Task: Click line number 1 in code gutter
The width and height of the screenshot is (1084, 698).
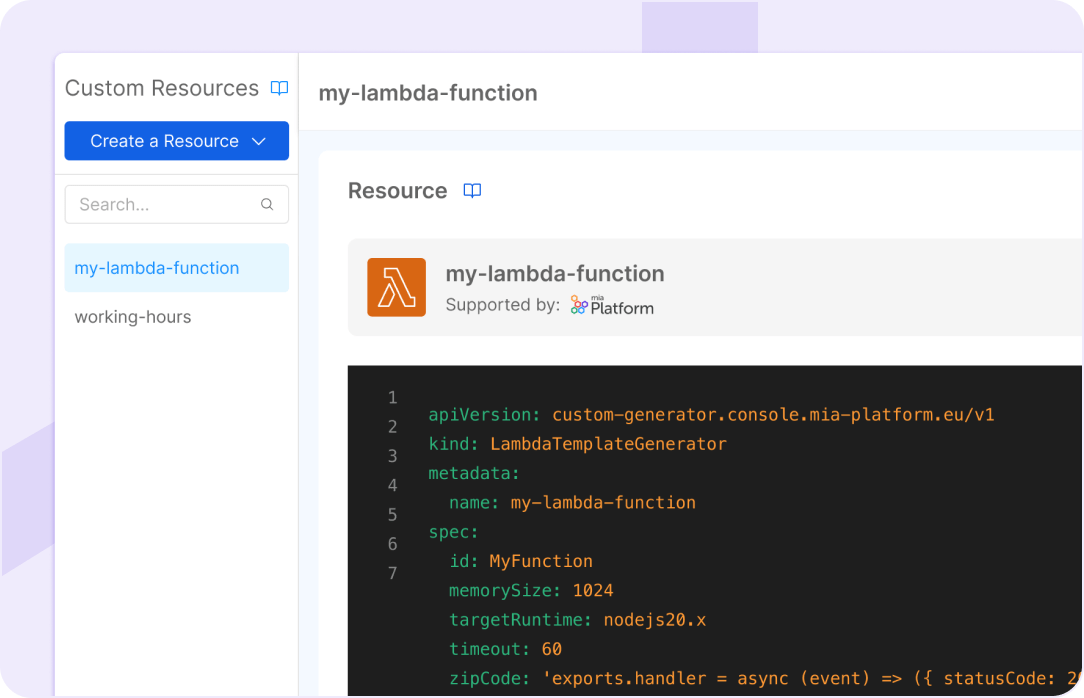Action: point(393,398)
